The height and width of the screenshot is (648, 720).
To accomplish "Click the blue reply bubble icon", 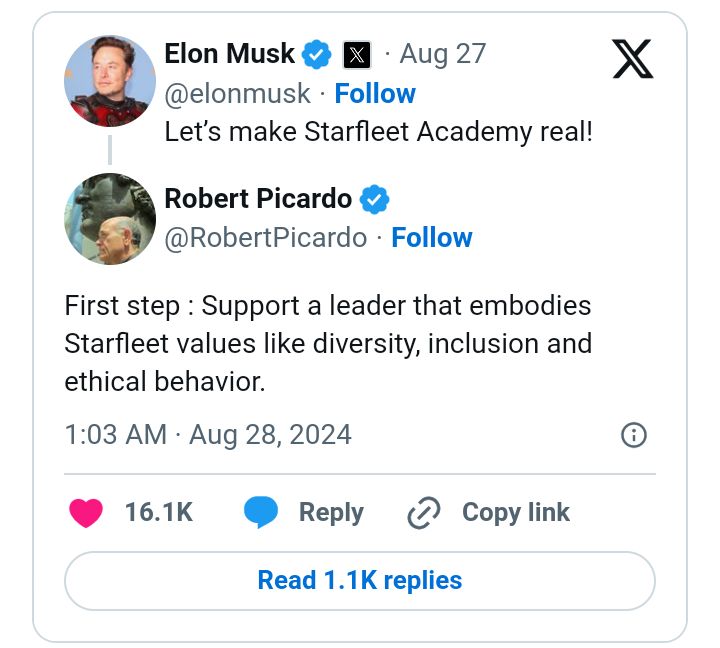I will point(261,513).
